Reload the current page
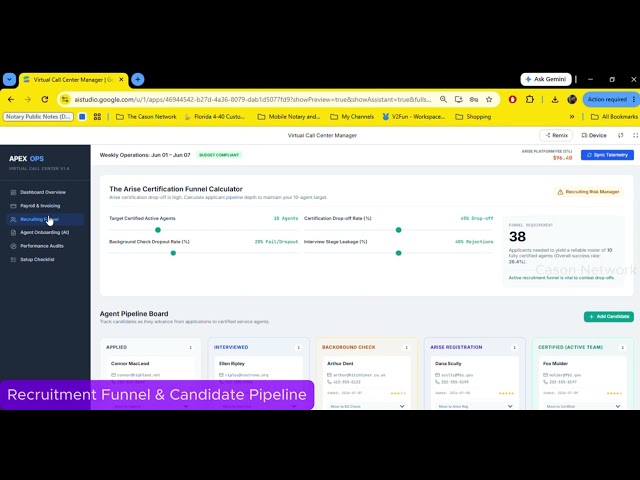The width and height of the screenshot is (640, 480). click(45, 99)
